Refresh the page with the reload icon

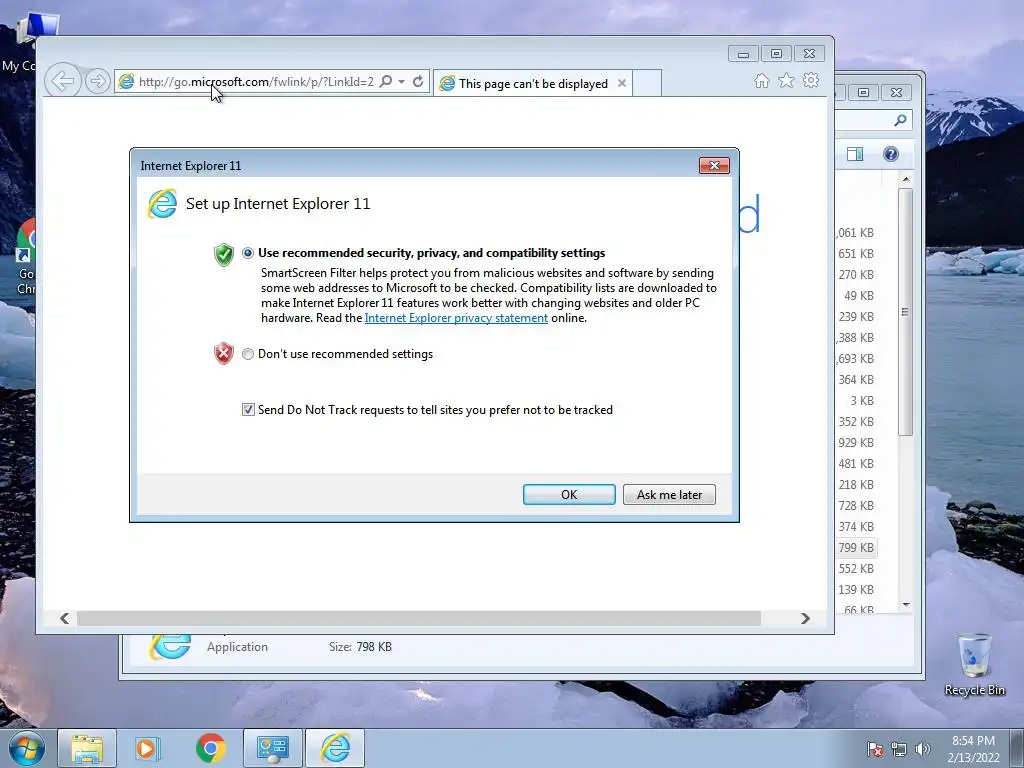418,82
